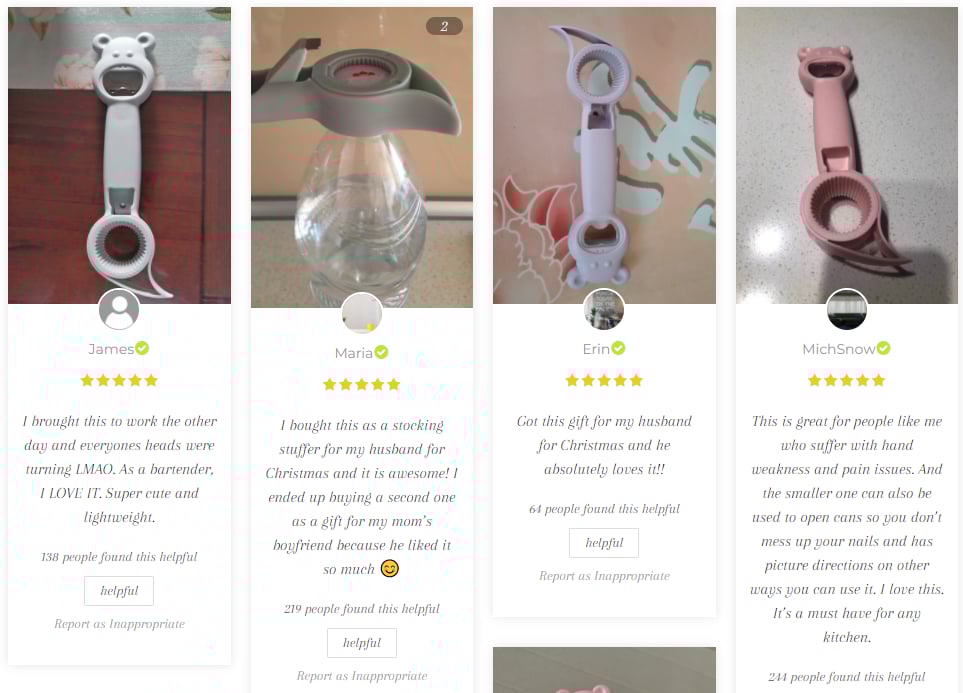Screen dimensions: 963x693
Task: Open Maria's bottle opener photo
Action: (362, 157)
